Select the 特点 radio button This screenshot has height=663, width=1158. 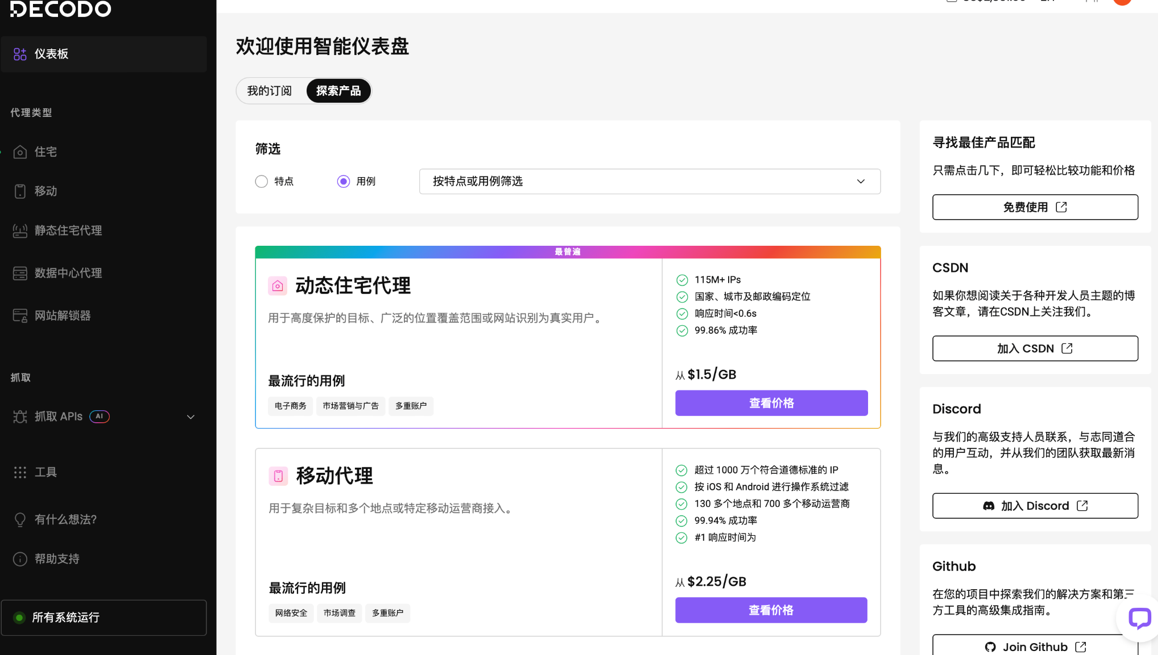[262, 182]
